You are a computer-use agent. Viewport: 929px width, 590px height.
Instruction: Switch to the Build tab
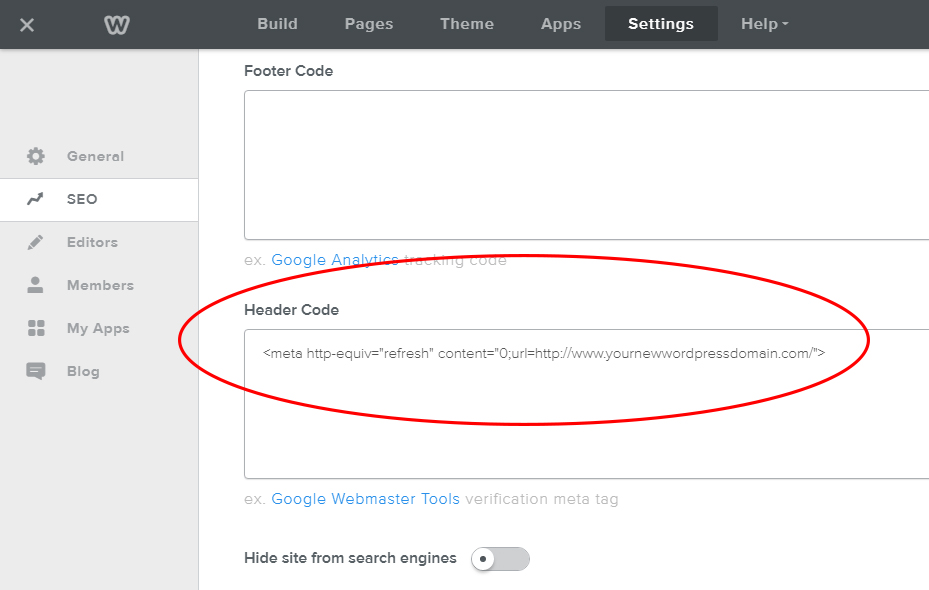(x=277, y=23)
